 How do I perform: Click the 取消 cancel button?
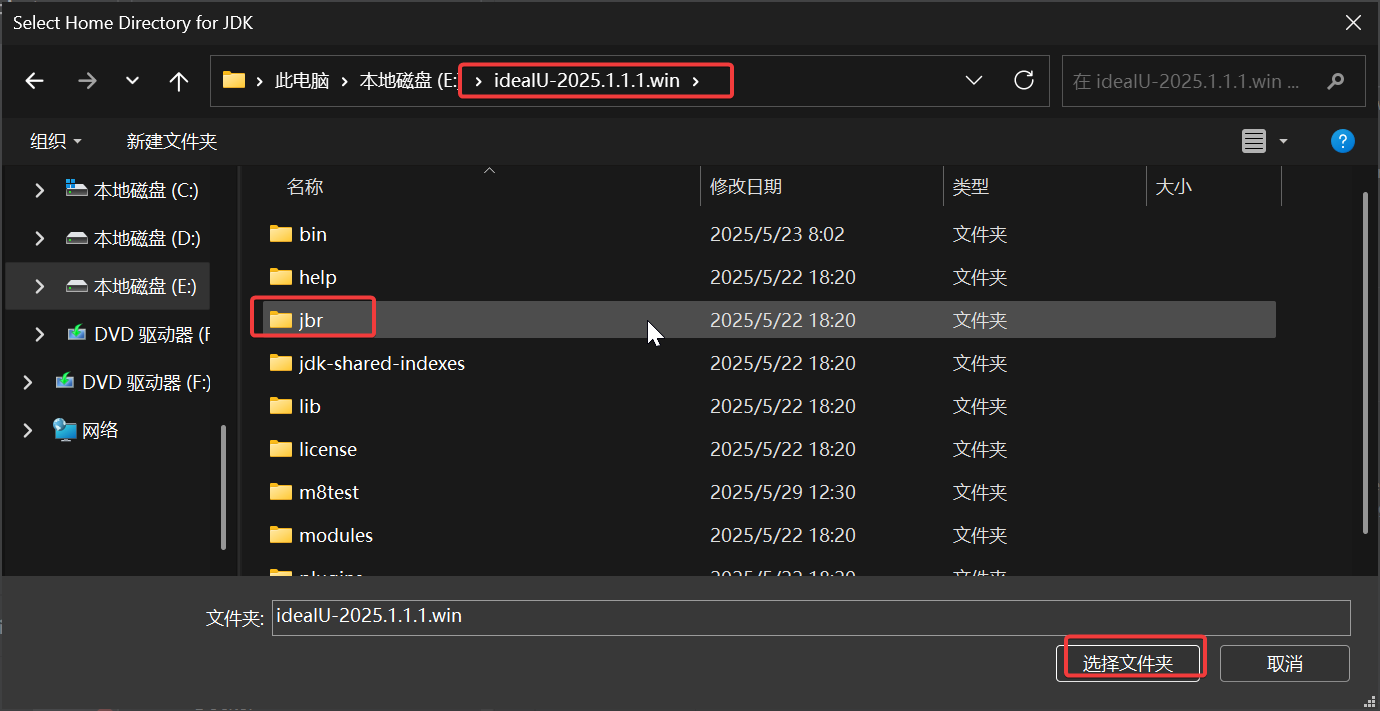point(1285,663)
